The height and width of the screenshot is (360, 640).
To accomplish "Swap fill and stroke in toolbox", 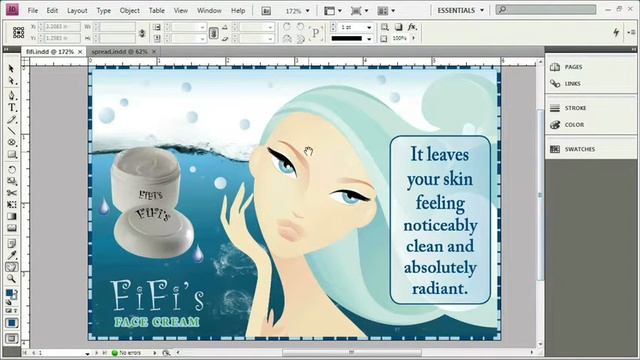I will 15,291.
